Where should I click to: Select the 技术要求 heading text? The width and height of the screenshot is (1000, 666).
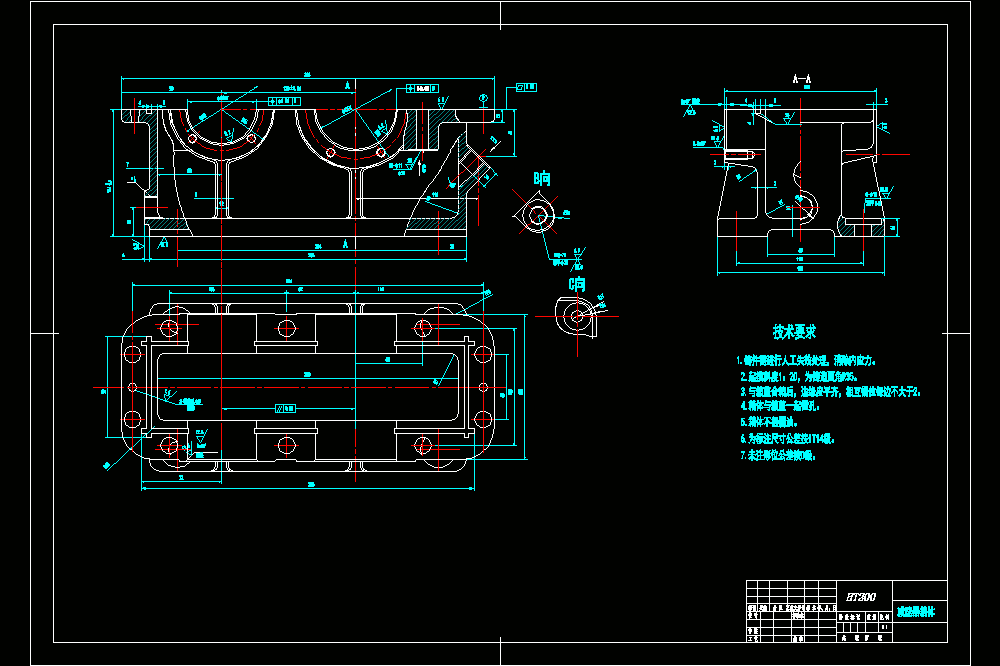[794, 332]
